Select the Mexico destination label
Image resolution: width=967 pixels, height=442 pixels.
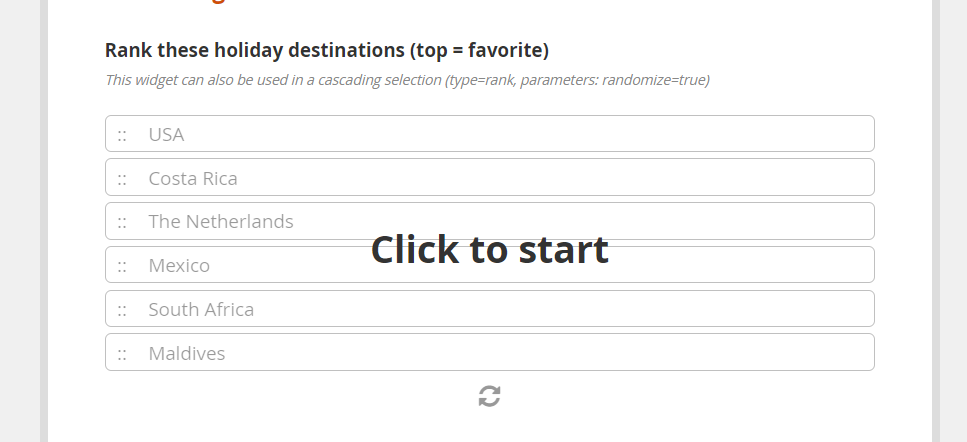click(x=179, y=266)
